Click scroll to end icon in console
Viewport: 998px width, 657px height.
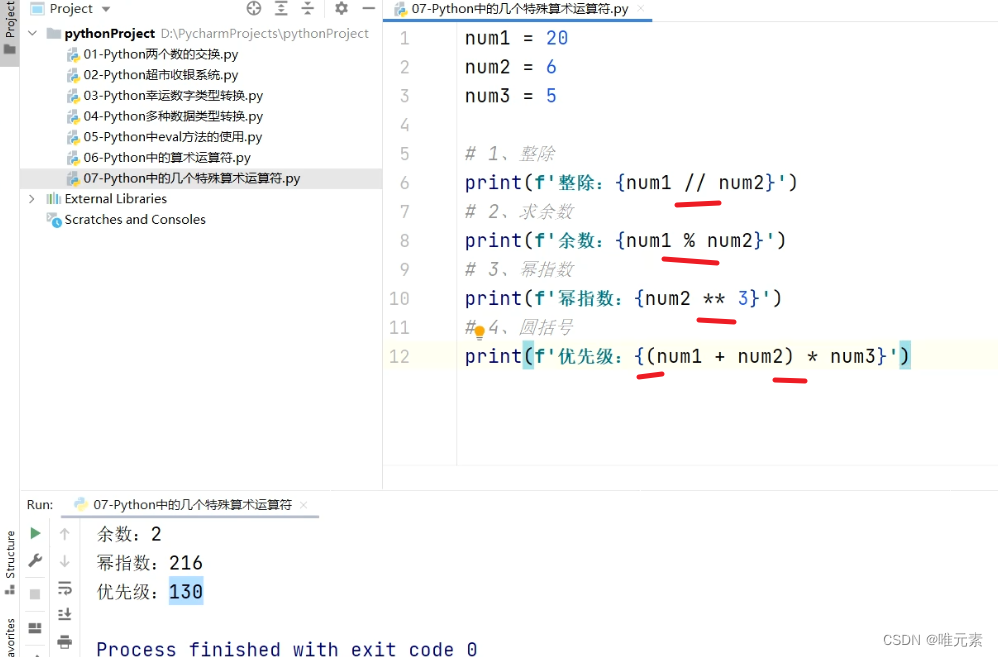tap(65, 614)
